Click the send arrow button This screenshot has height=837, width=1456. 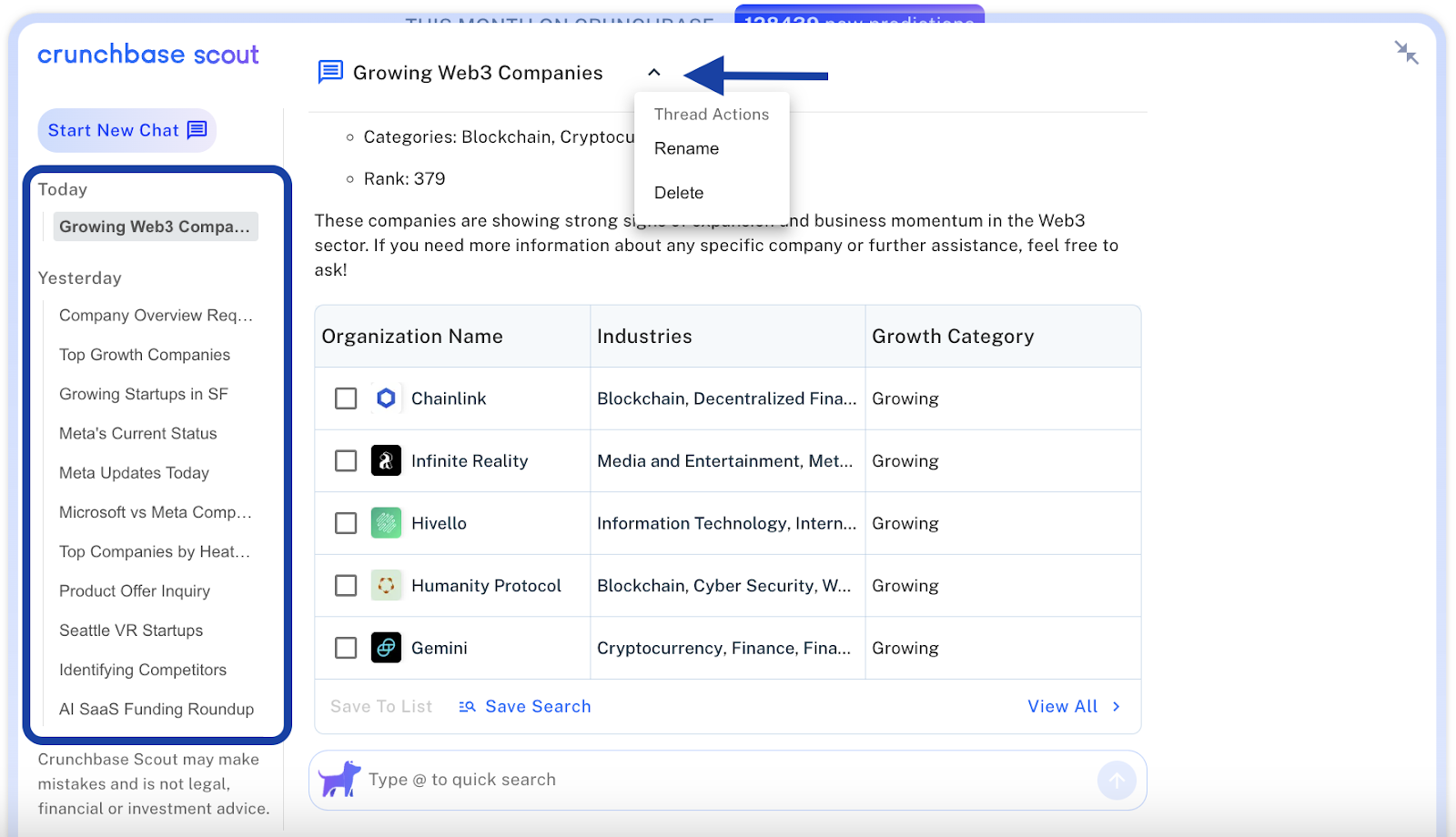(x=1117, y=780)
